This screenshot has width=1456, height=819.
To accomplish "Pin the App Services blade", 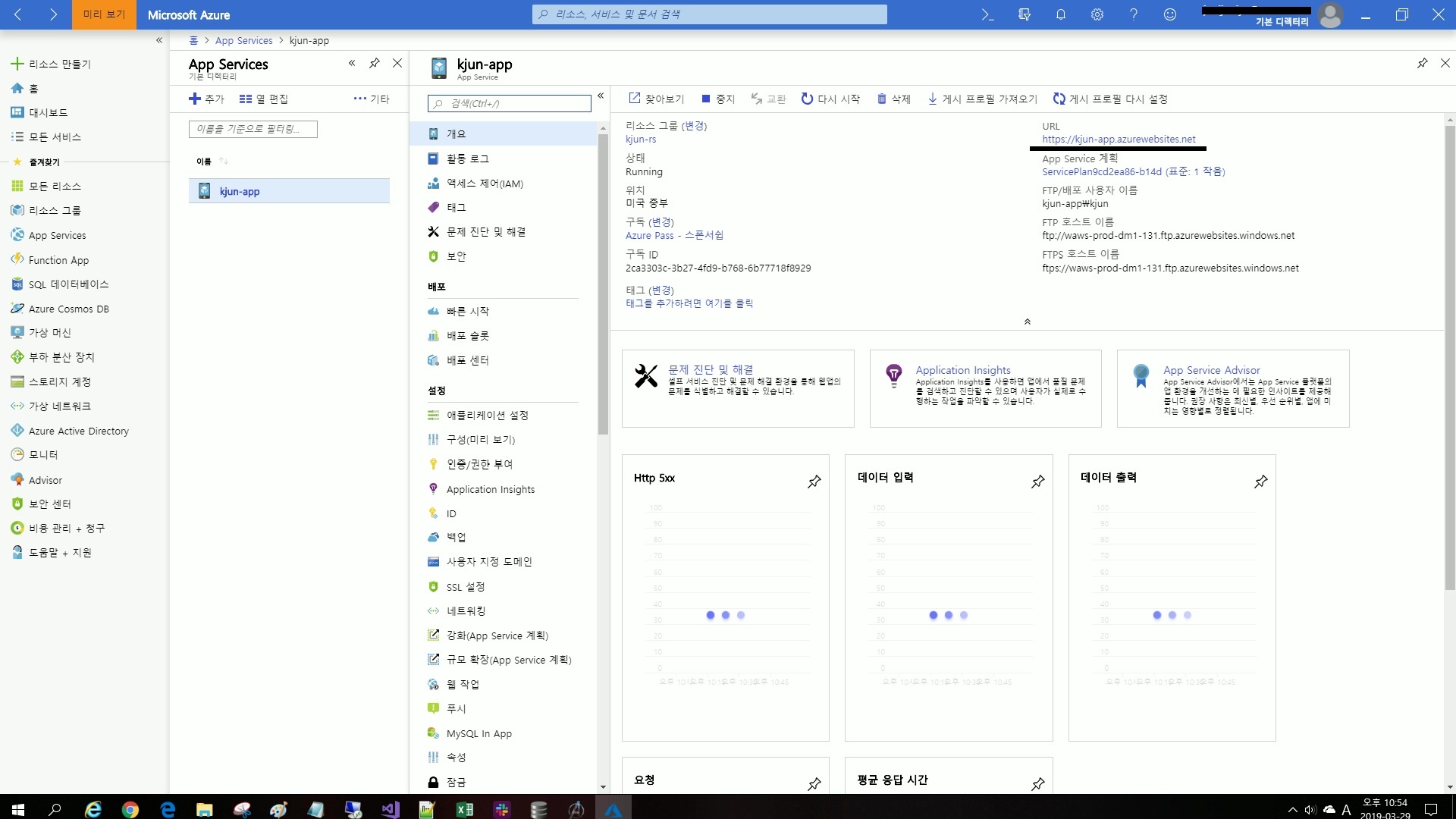I will [x=375, y=64].
